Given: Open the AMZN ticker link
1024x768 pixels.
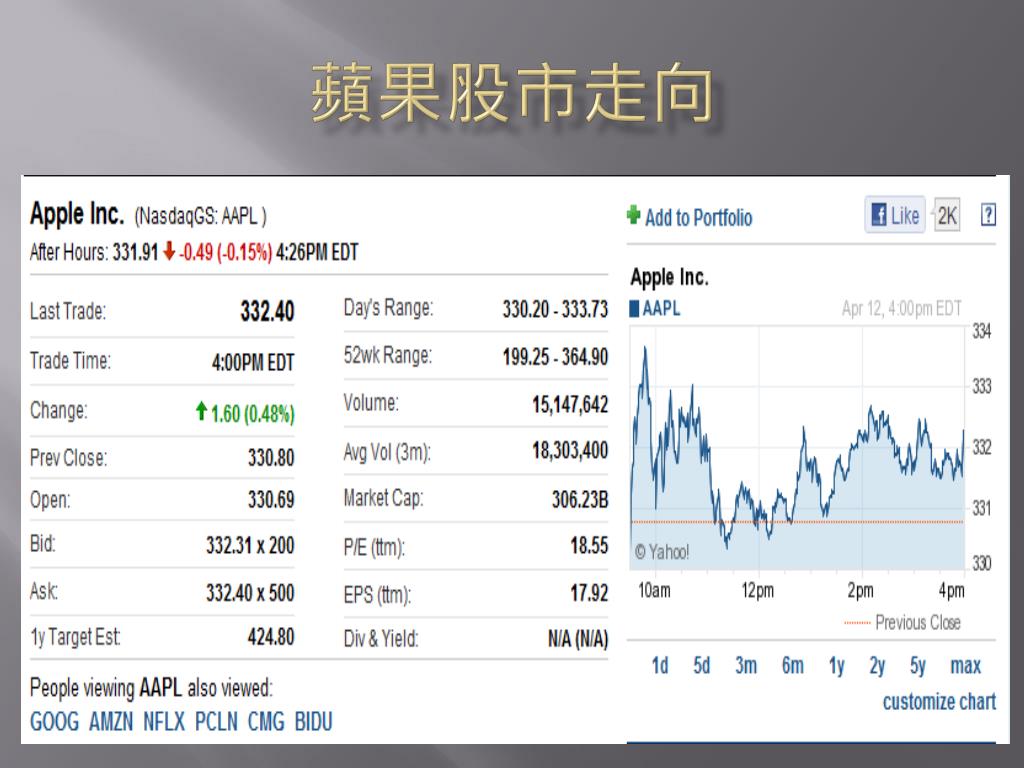Looking at the screenshot, I should 111,722.
